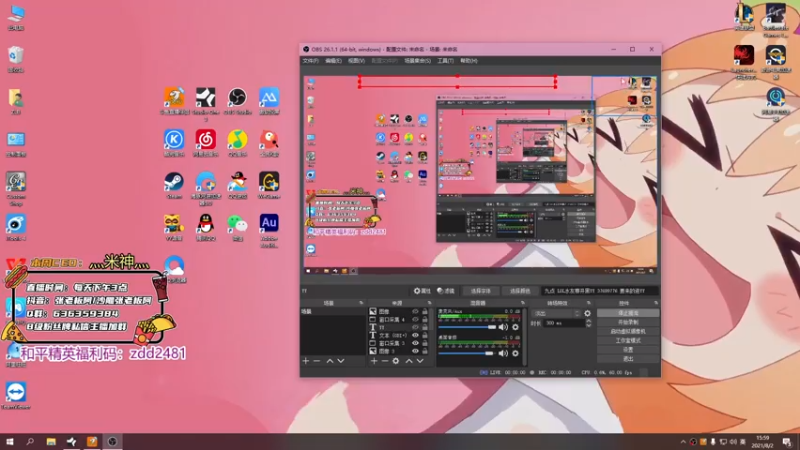Image resolution: width=800 pixels, height=450 pixels.
Task: Click the 选择字体 (select font) button
Action: [481, 291]
